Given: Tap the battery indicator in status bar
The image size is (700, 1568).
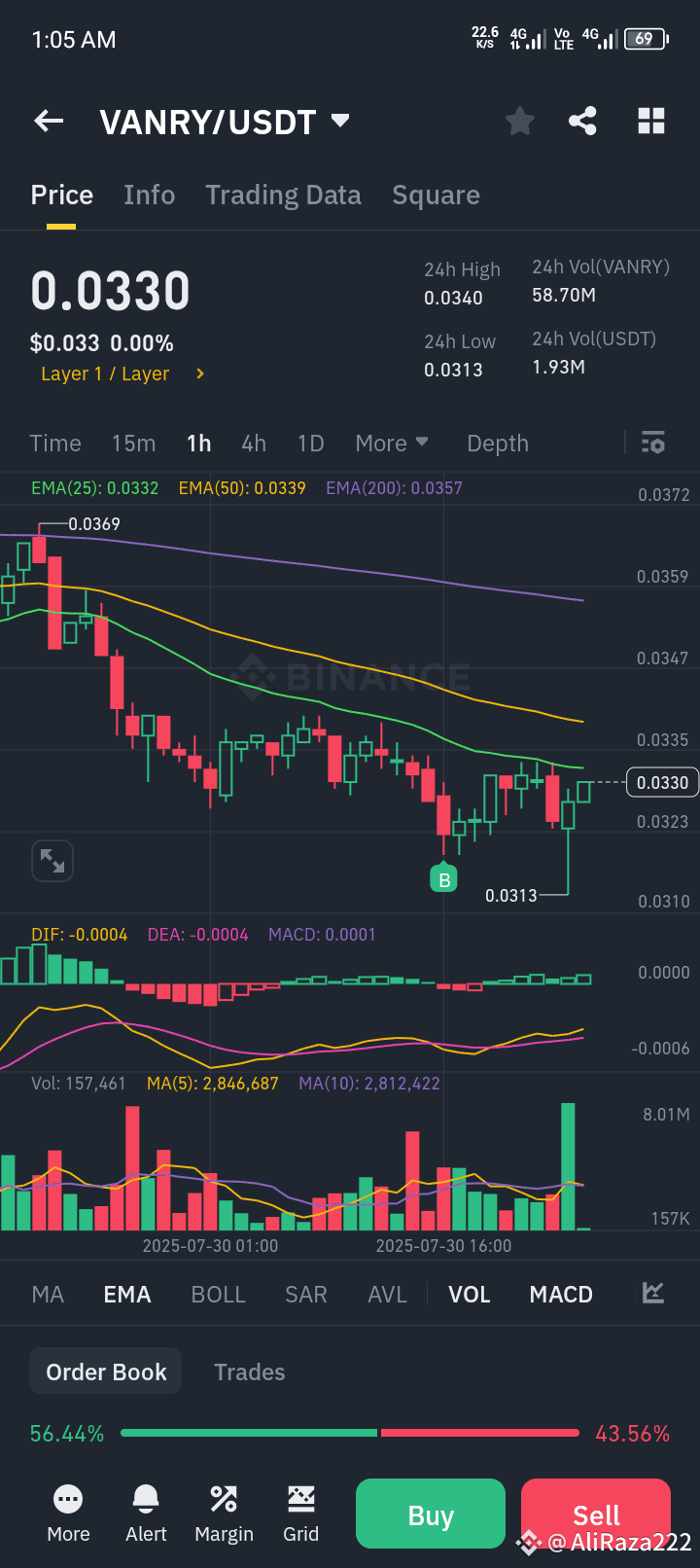Looking at the screenshot, I should point(646,39).
